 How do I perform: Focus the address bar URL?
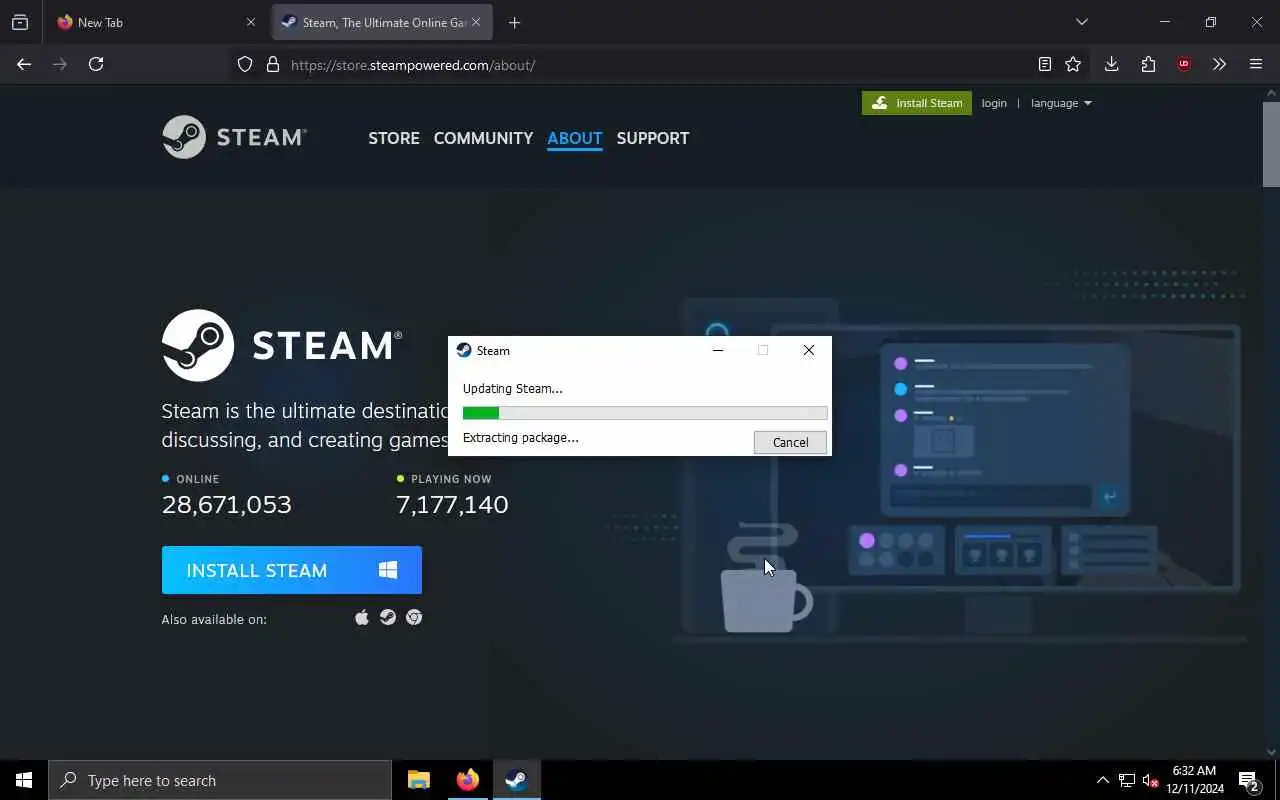(x=413, y=65)
